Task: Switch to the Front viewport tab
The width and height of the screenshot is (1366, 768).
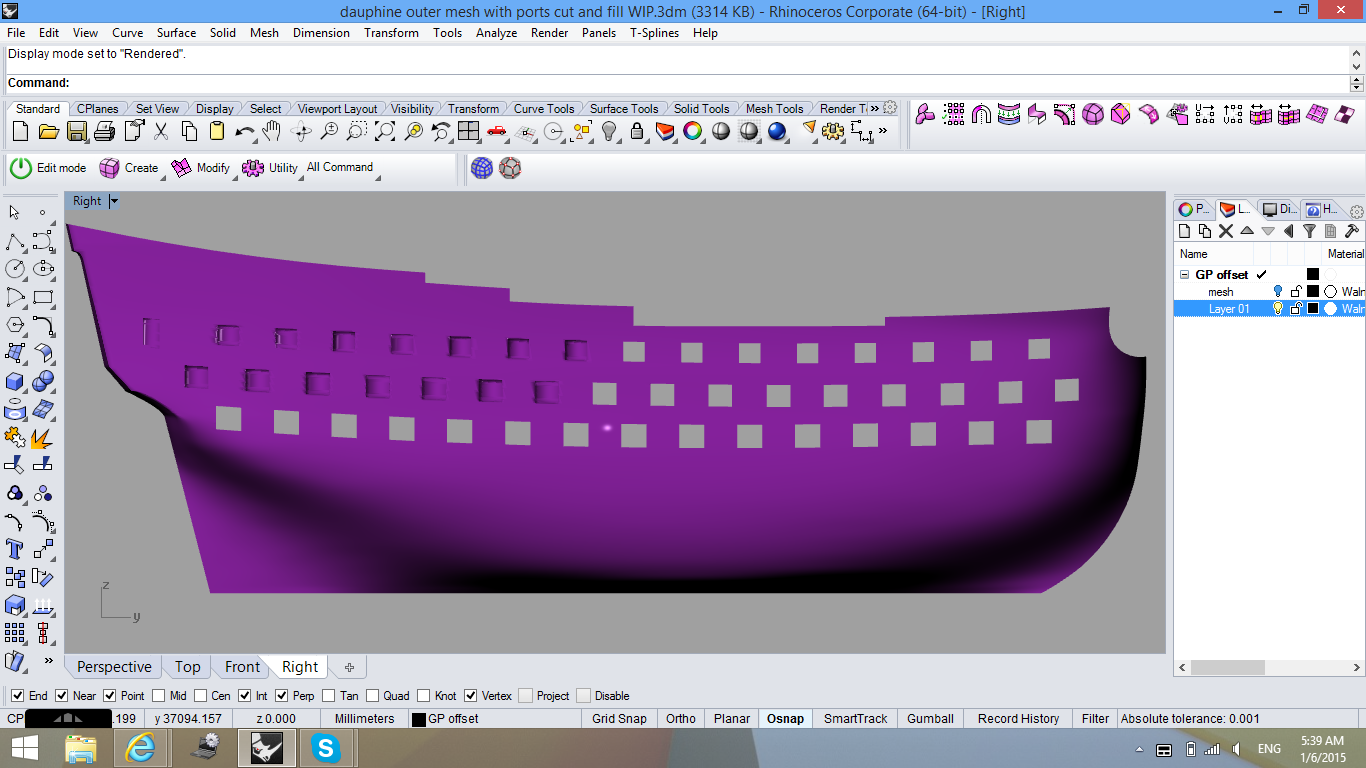Action: pyautogui.click(x=242, y=667)
